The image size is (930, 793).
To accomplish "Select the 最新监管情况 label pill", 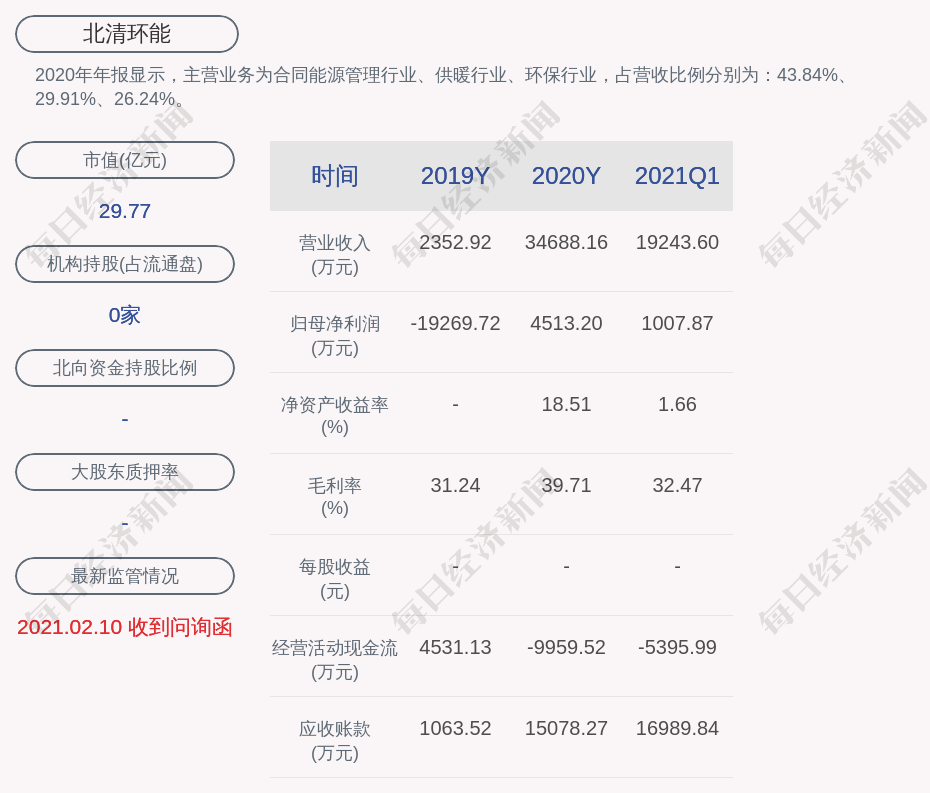I will tap(125, 576).
